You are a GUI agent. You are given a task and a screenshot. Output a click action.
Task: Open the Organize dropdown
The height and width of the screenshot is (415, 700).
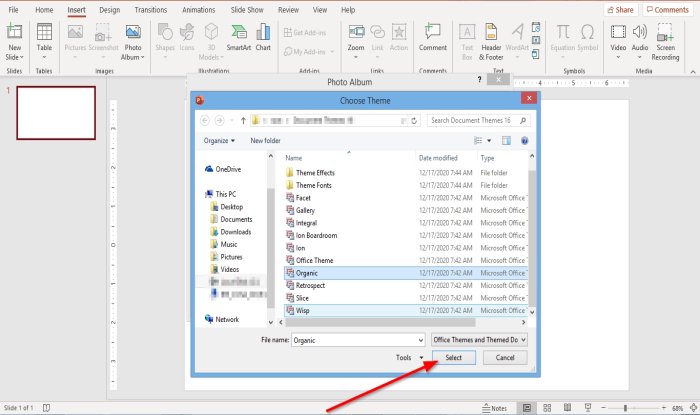[x=219, y=141]
